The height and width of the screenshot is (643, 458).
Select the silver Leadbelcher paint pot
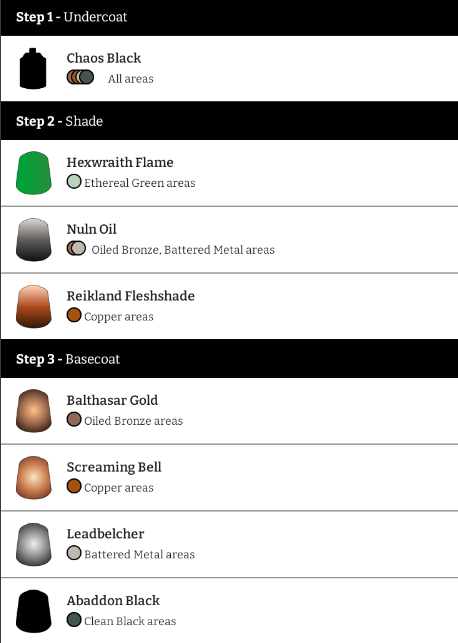[34, 544]
